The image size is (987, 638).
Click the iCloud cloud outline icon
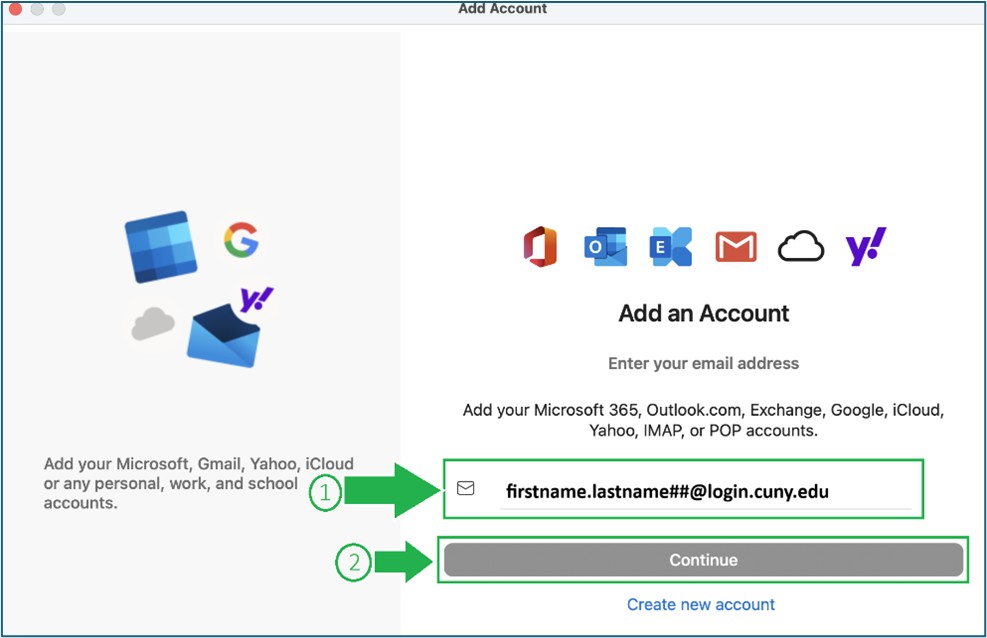(801, 246)
